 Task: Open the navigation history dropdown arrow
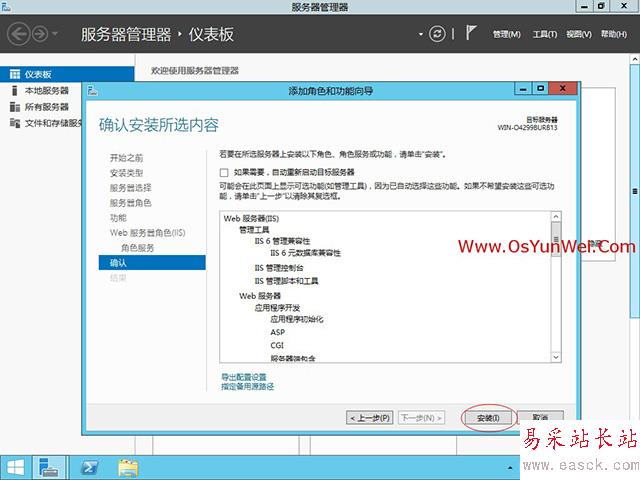point(55,34)
